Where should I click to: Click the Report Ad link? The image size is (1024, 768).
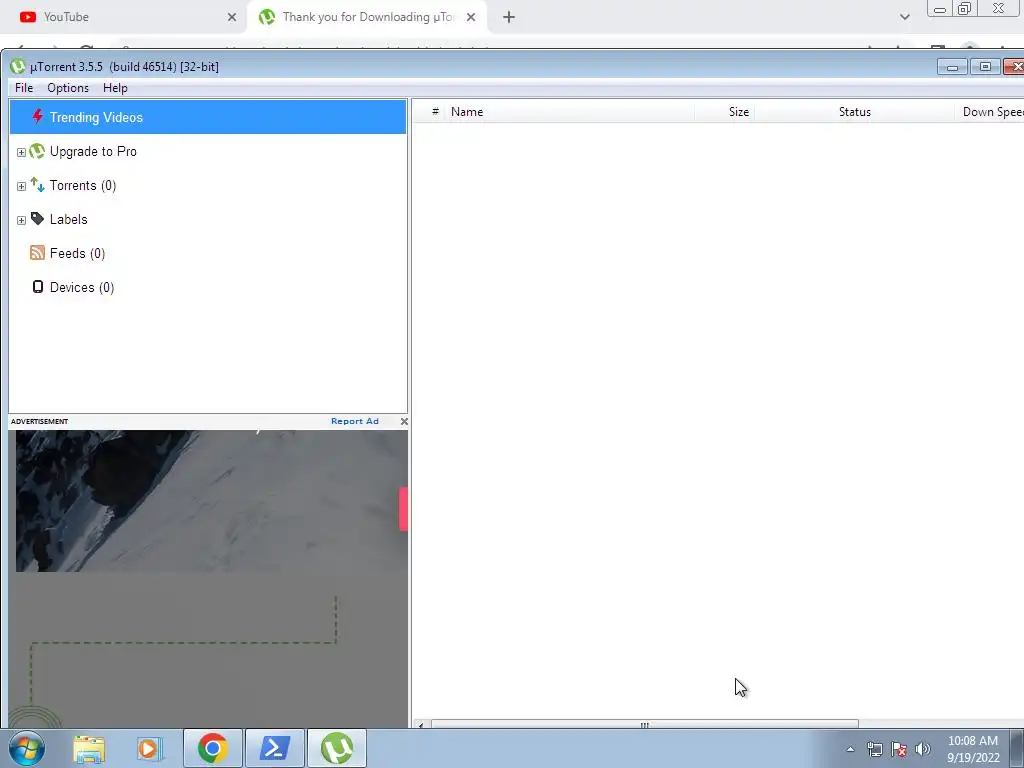355,421
